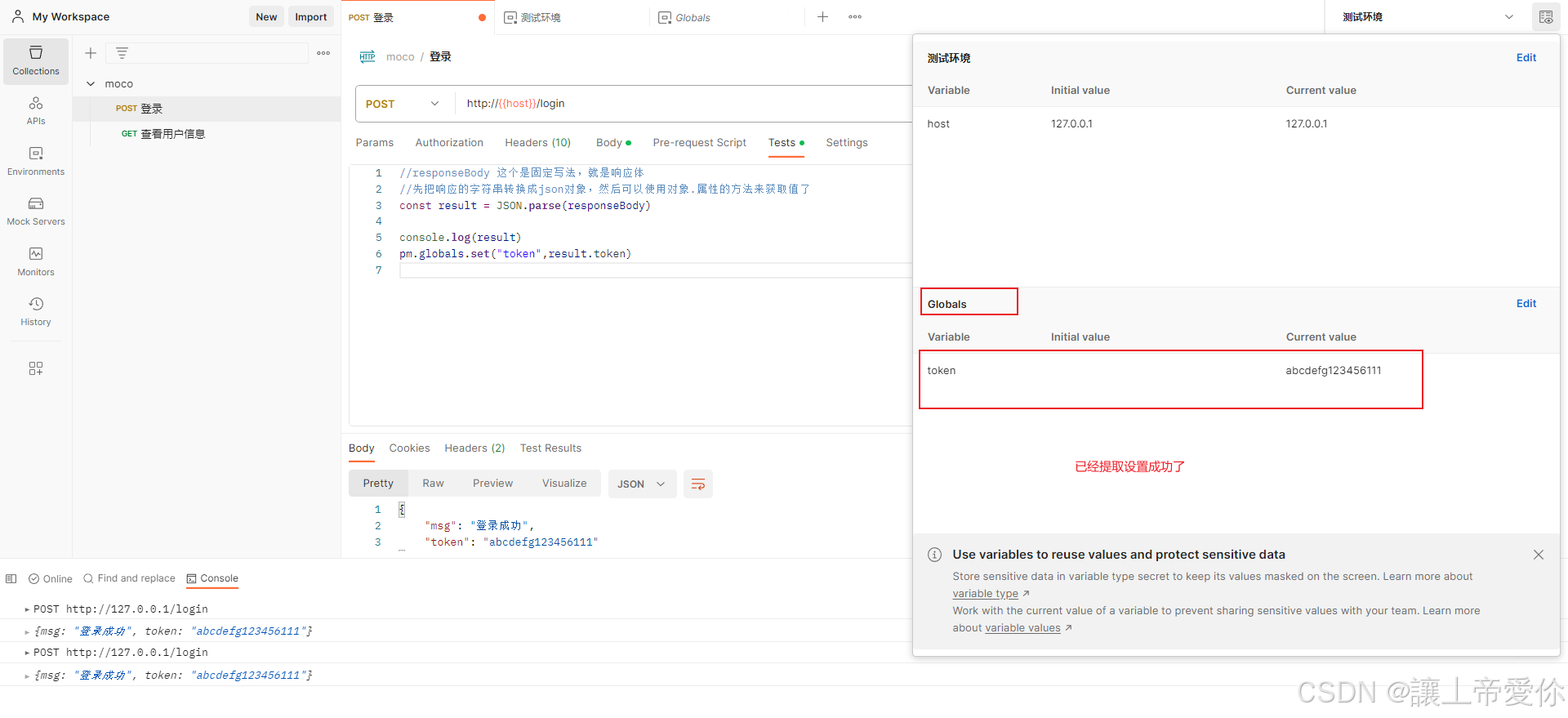Open the Authorization tab
The height and width of the screenshot is (718, 1568).
tap(449, 143)
